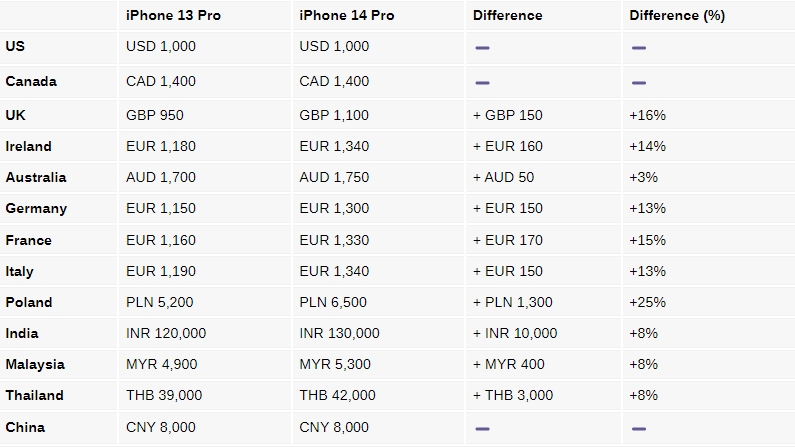This screenshot has width=795, height=447.
Task: Click the GBP 1,100 price cell
Action: click(334, 115)
